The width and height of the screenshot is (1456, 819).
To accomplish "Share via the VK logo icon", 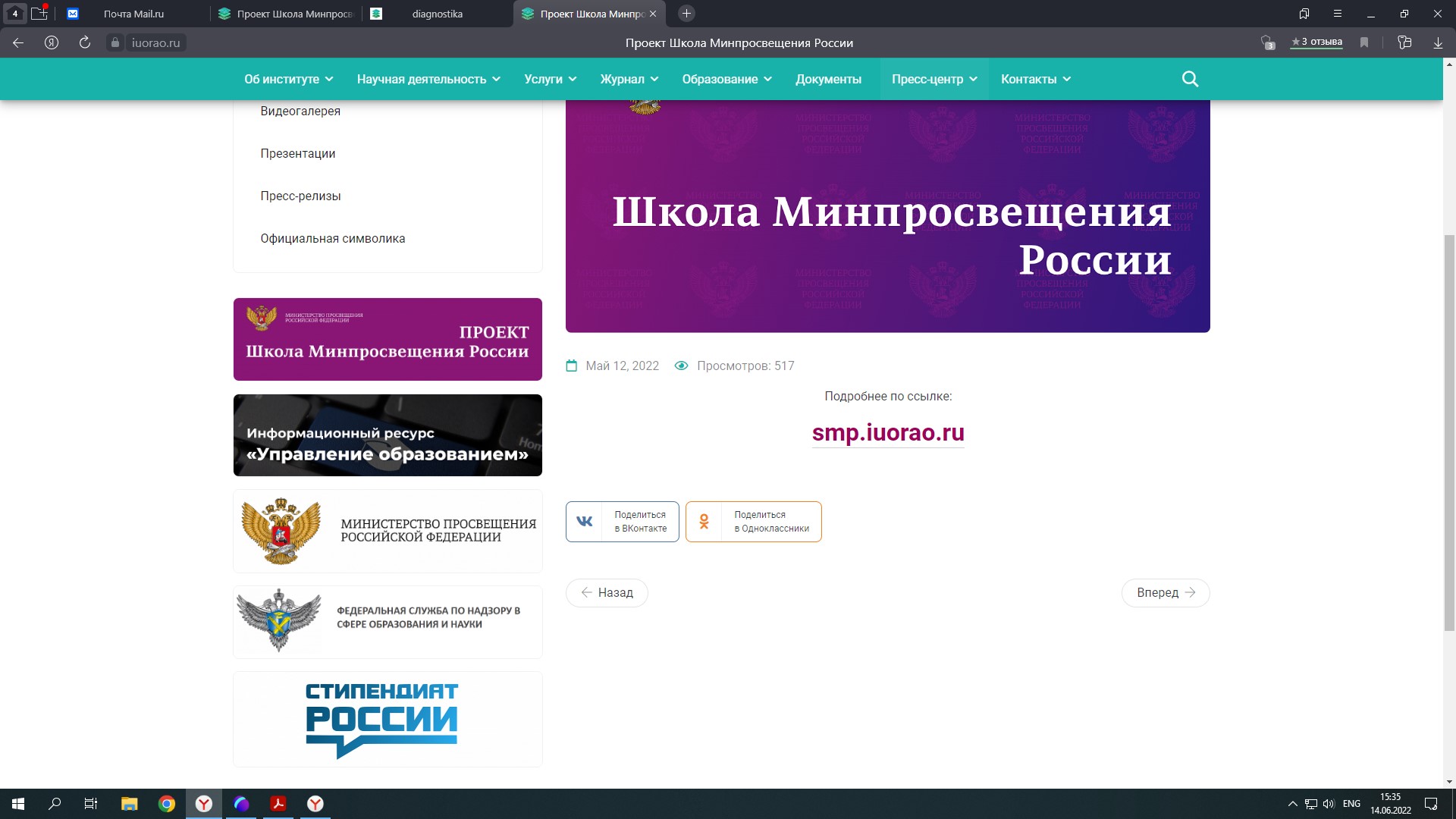I will (x=585, y=522).
